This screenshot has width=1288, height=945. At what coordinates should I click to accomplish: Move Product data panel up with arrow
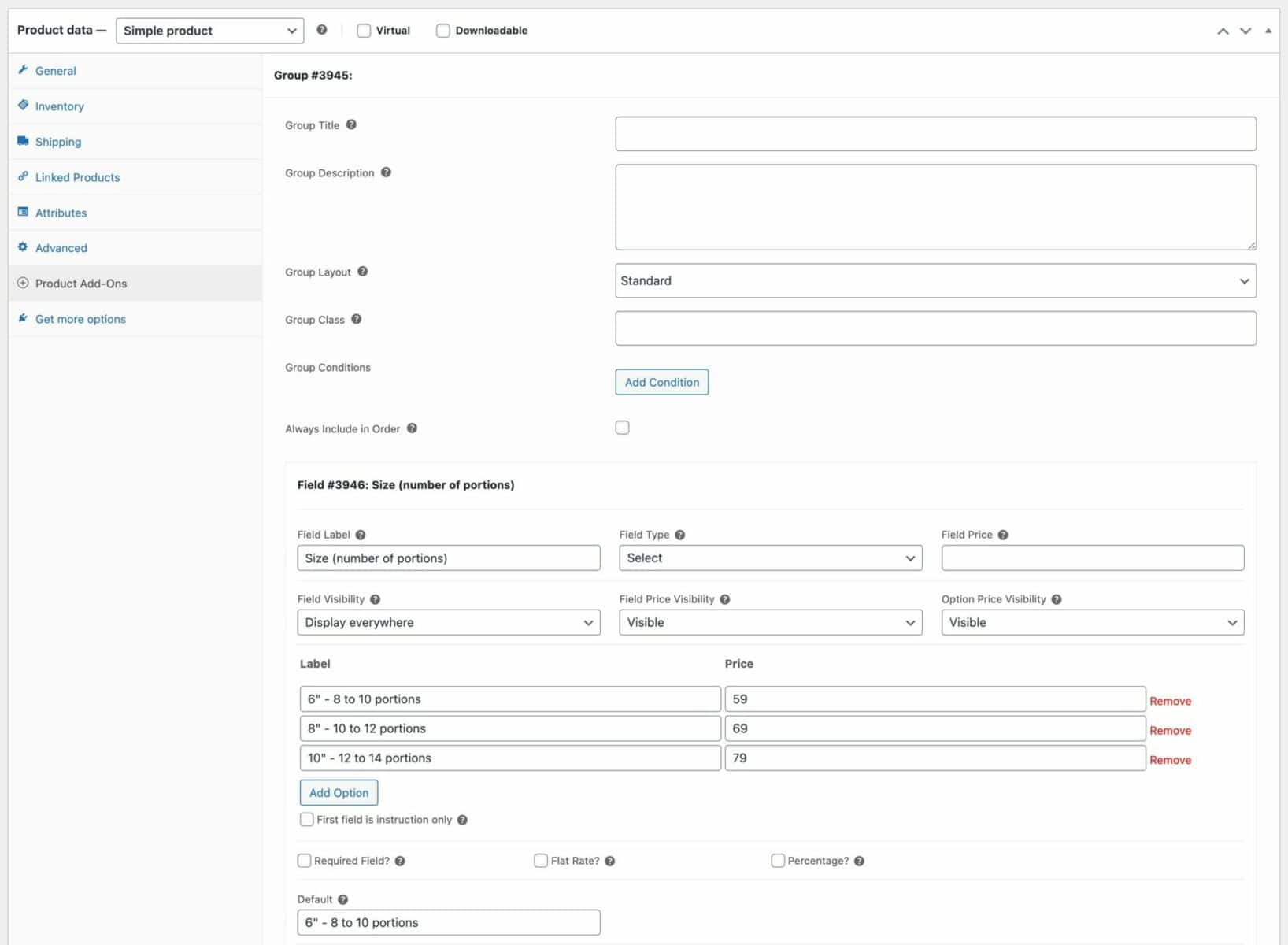(x=1223, y=31)
